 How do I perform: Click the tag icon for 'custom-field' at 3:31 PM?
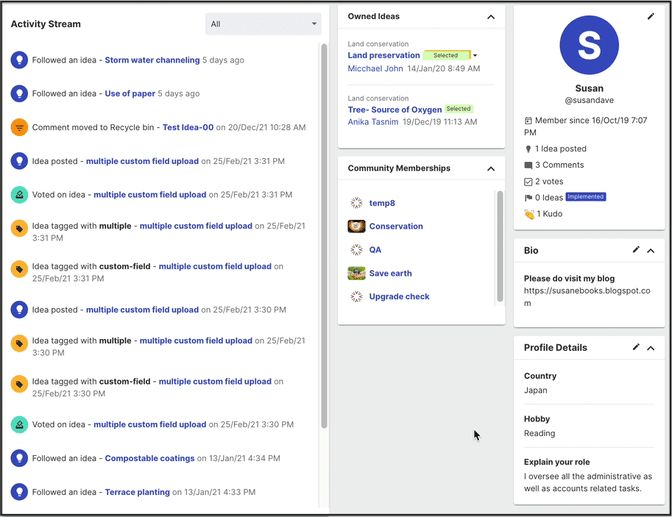tap(19, 269)
